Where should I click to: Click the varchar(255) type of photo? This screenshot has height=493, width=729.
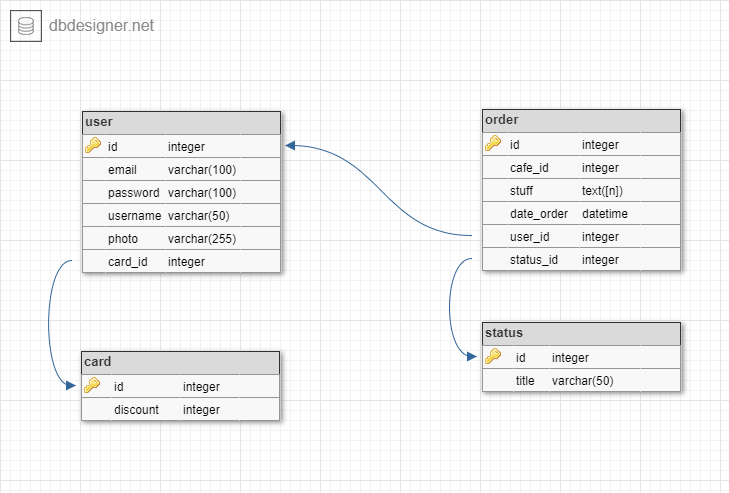[202, 239]
